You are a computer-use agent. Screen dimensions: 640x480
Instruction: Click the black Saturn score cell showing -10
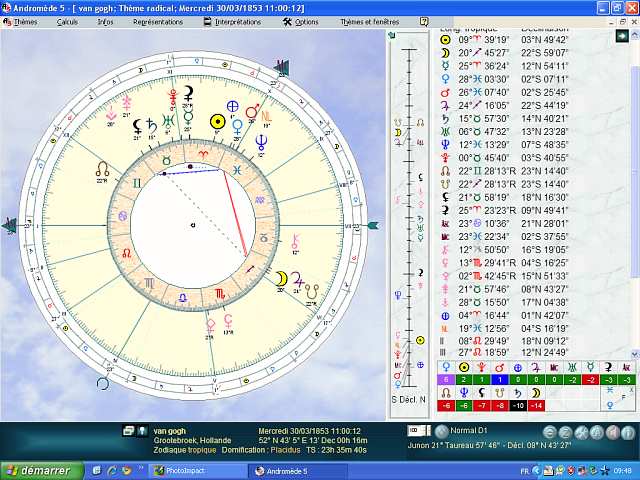518,406
